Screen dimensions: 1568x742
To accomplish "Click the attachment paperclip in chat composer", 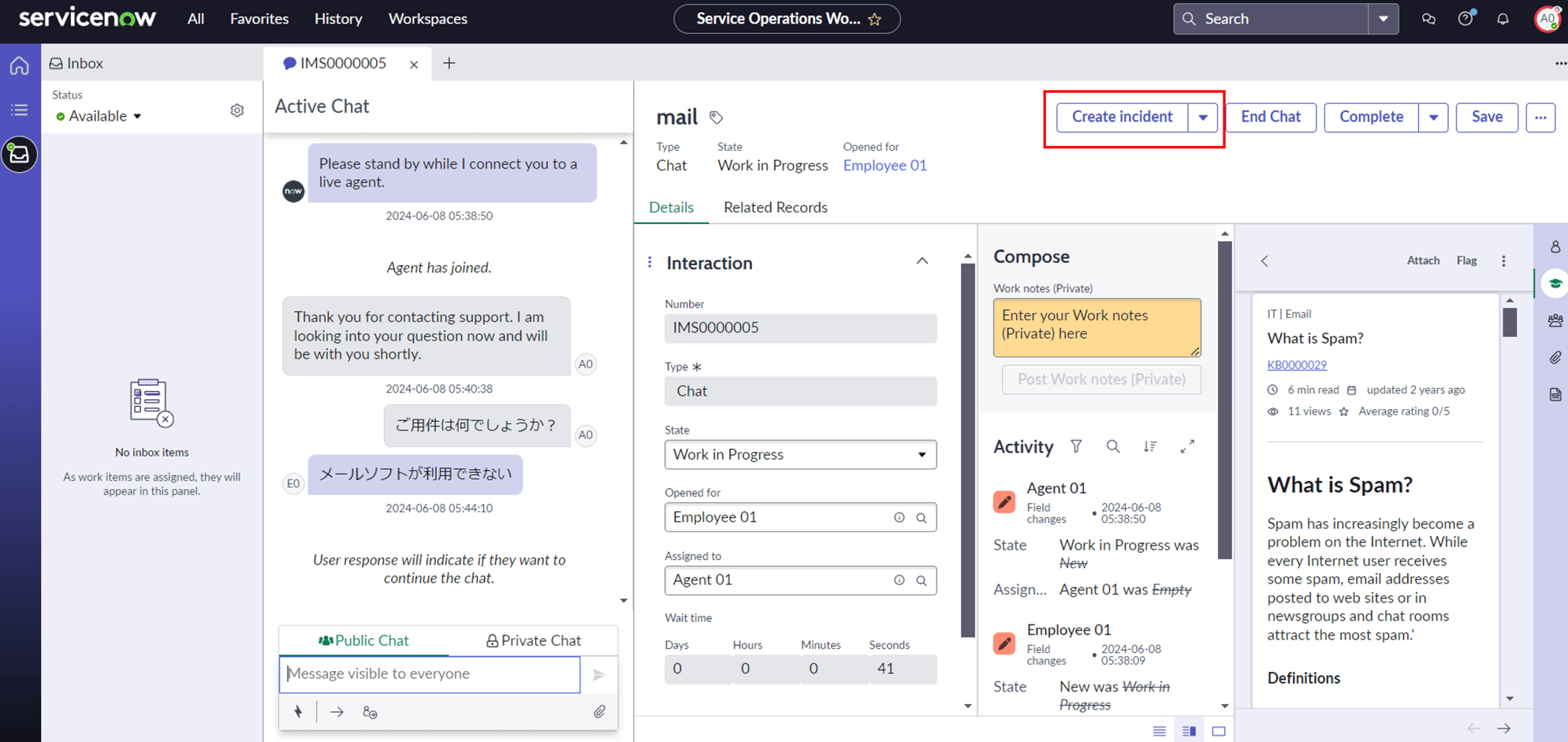I will [599, 712].
